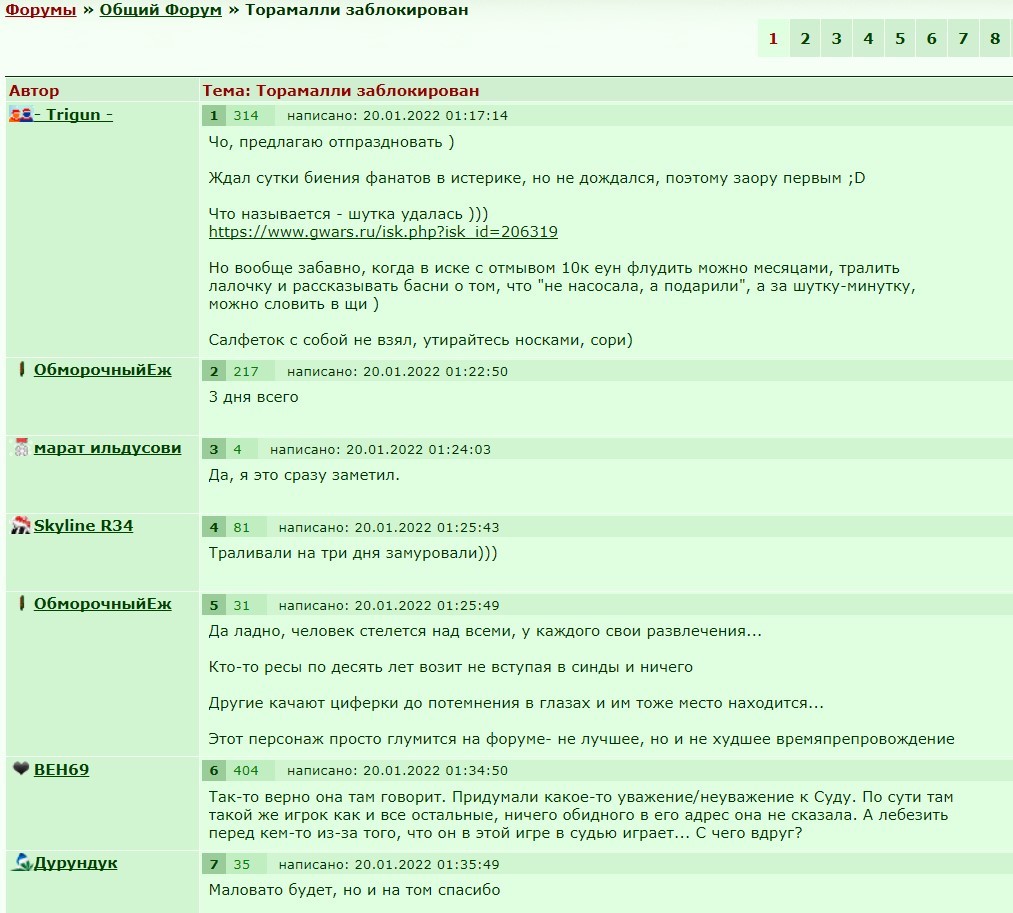The width and height of the screenshot is (1013, 913).
Task: Open ОбморочныйЕж profile in post 5
Action: (103, 603)
